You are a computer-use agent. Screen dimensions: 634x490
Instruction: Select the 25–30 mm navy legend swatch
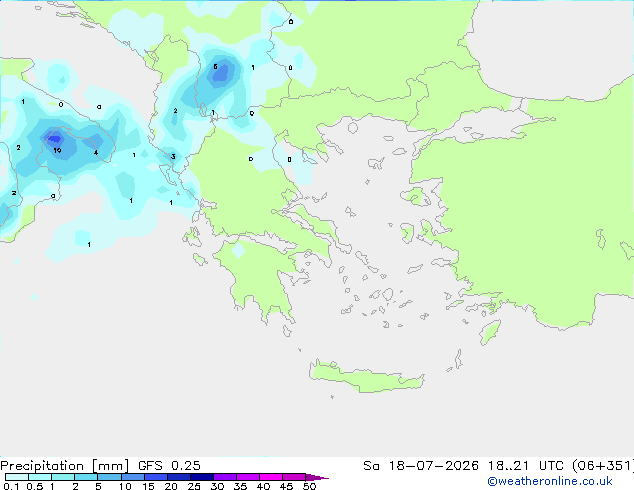pos(202,477)
